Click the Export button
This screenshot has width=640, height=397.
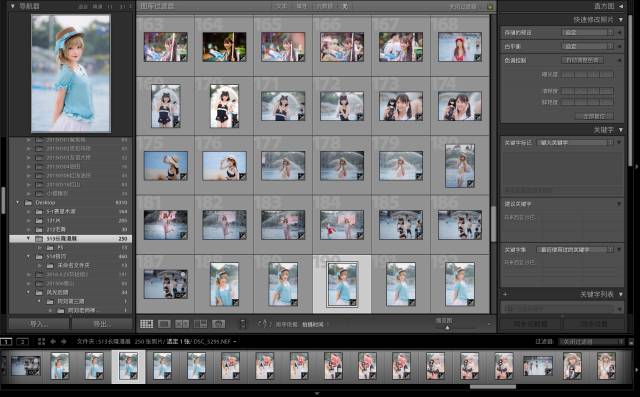(x=102, y=324)
